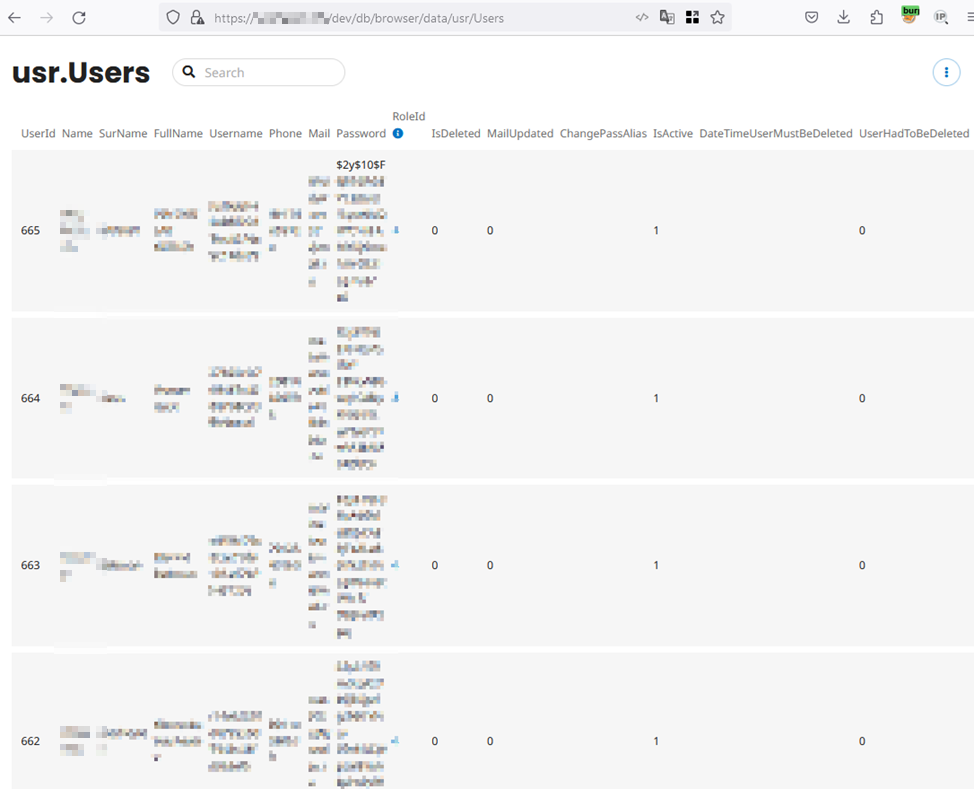The height and width of the screenshot is (789, 974).
Task: Click the RoleId link in row 665
Action: click(x=396, y=230)
